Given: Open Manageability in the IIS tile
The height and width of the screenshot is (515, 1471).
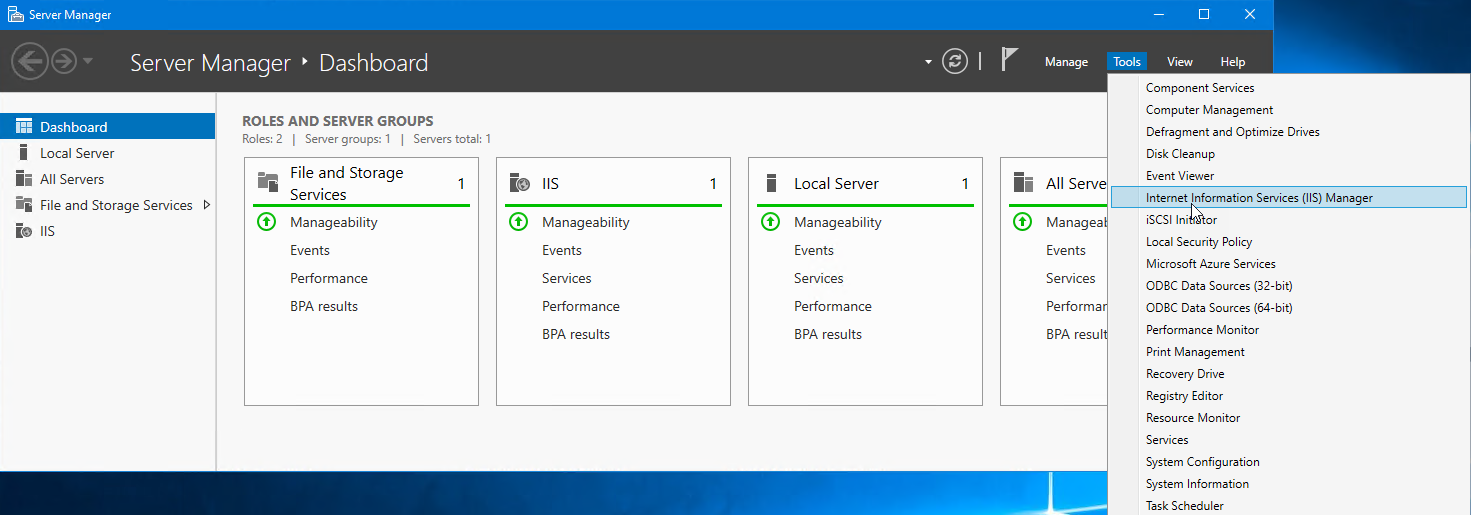Looking at the screenshot, I should pyautogui.click(x=586, y=222).
